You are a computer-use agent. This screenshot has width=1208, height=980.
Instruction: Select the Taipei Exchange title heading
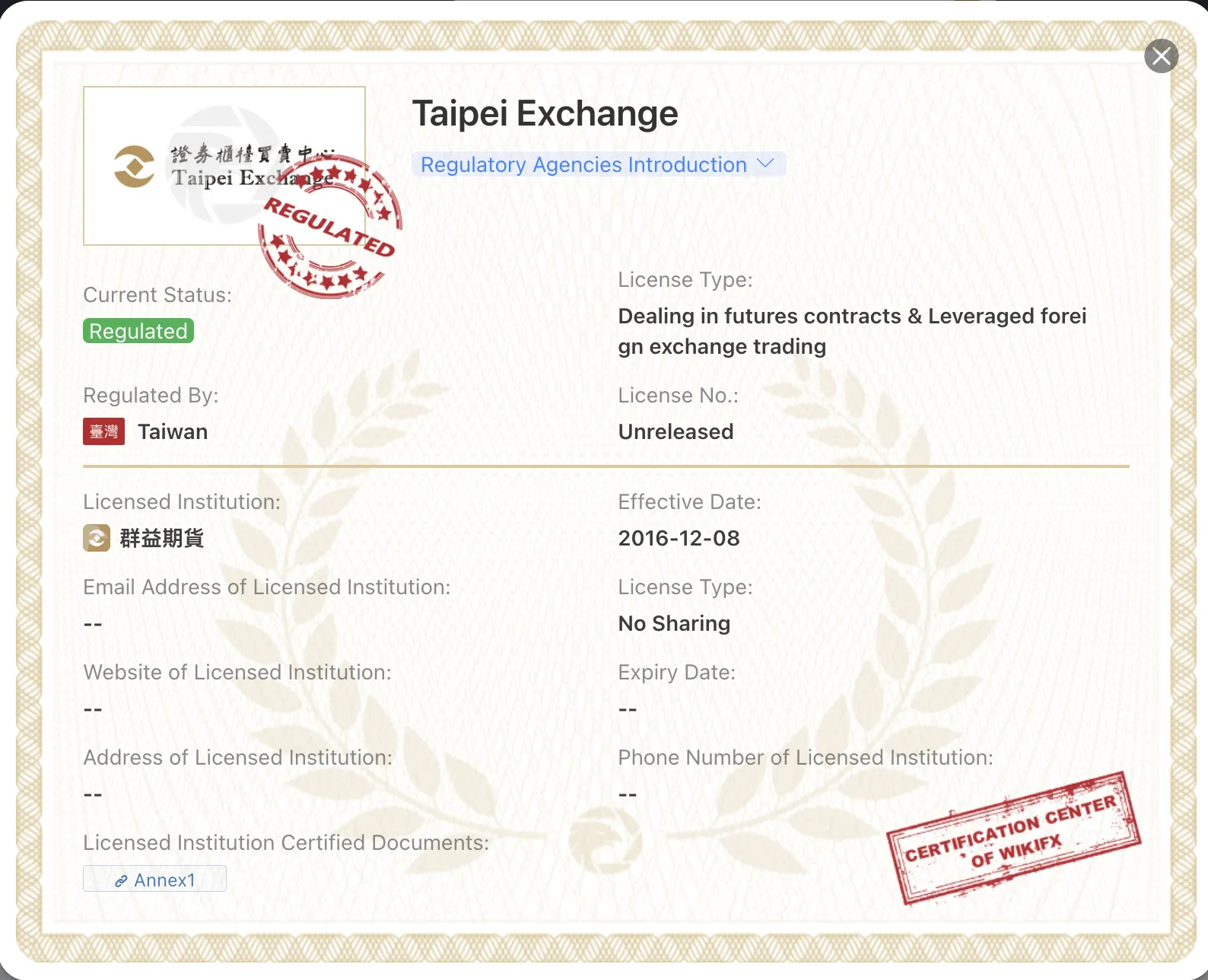click(545, 113)
